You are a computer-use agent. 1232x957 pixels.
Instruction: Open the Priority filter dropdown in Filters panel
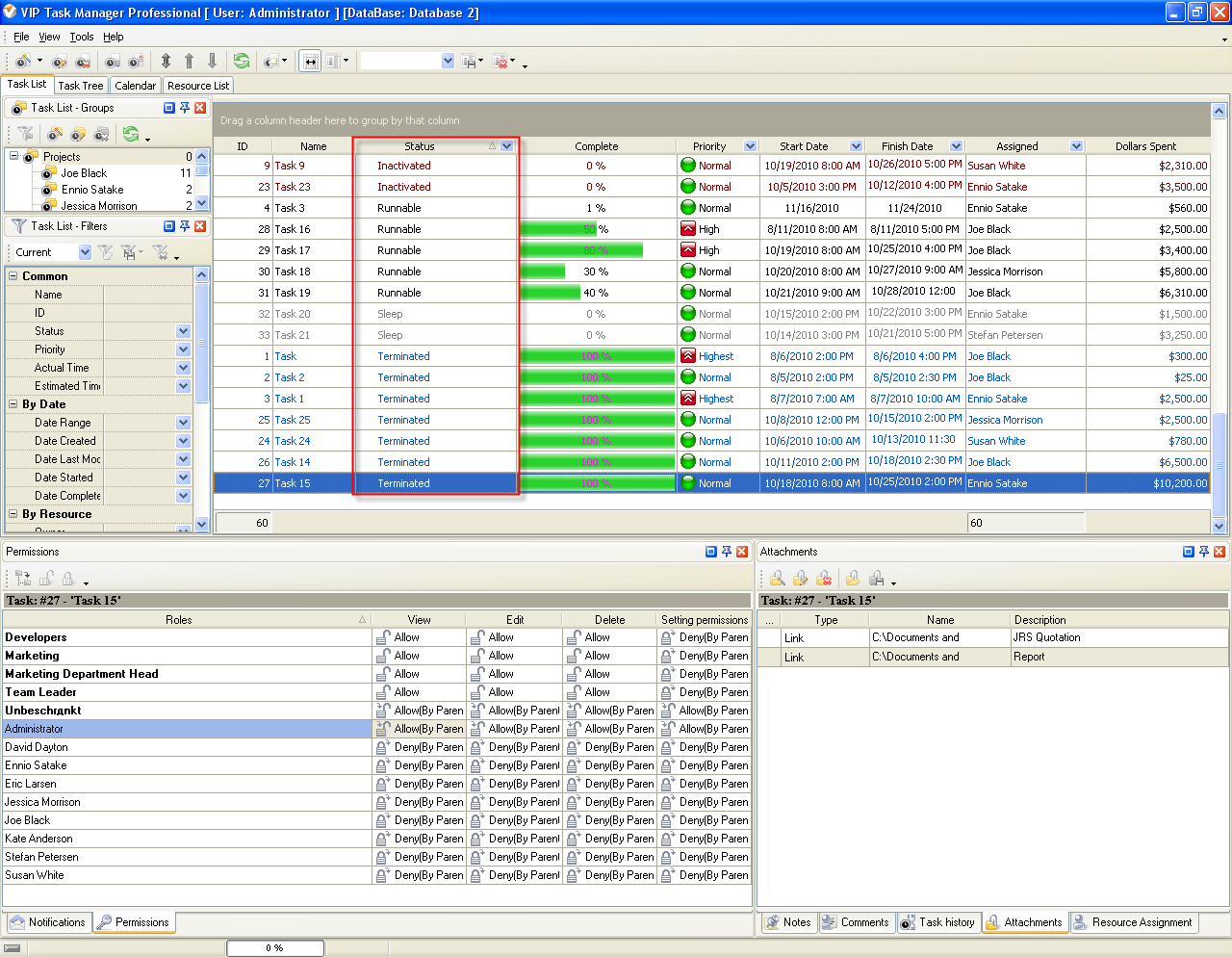point(183,349)
